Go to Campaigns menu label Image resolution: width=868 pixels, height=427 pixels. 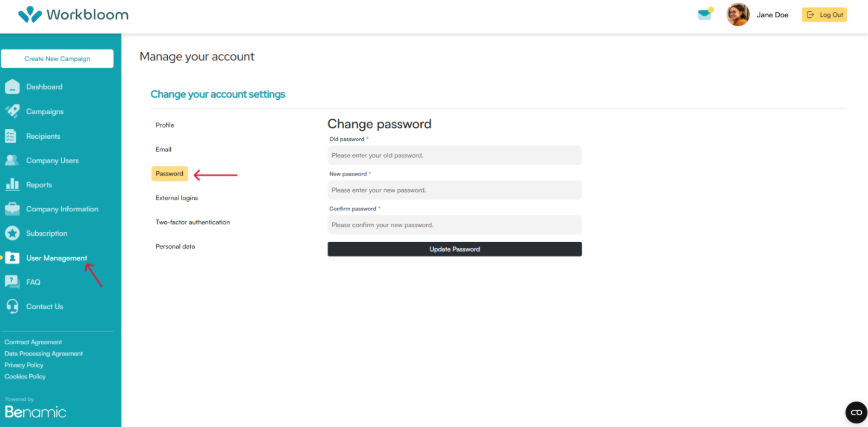pyautogui.click(x=45, y=111)
